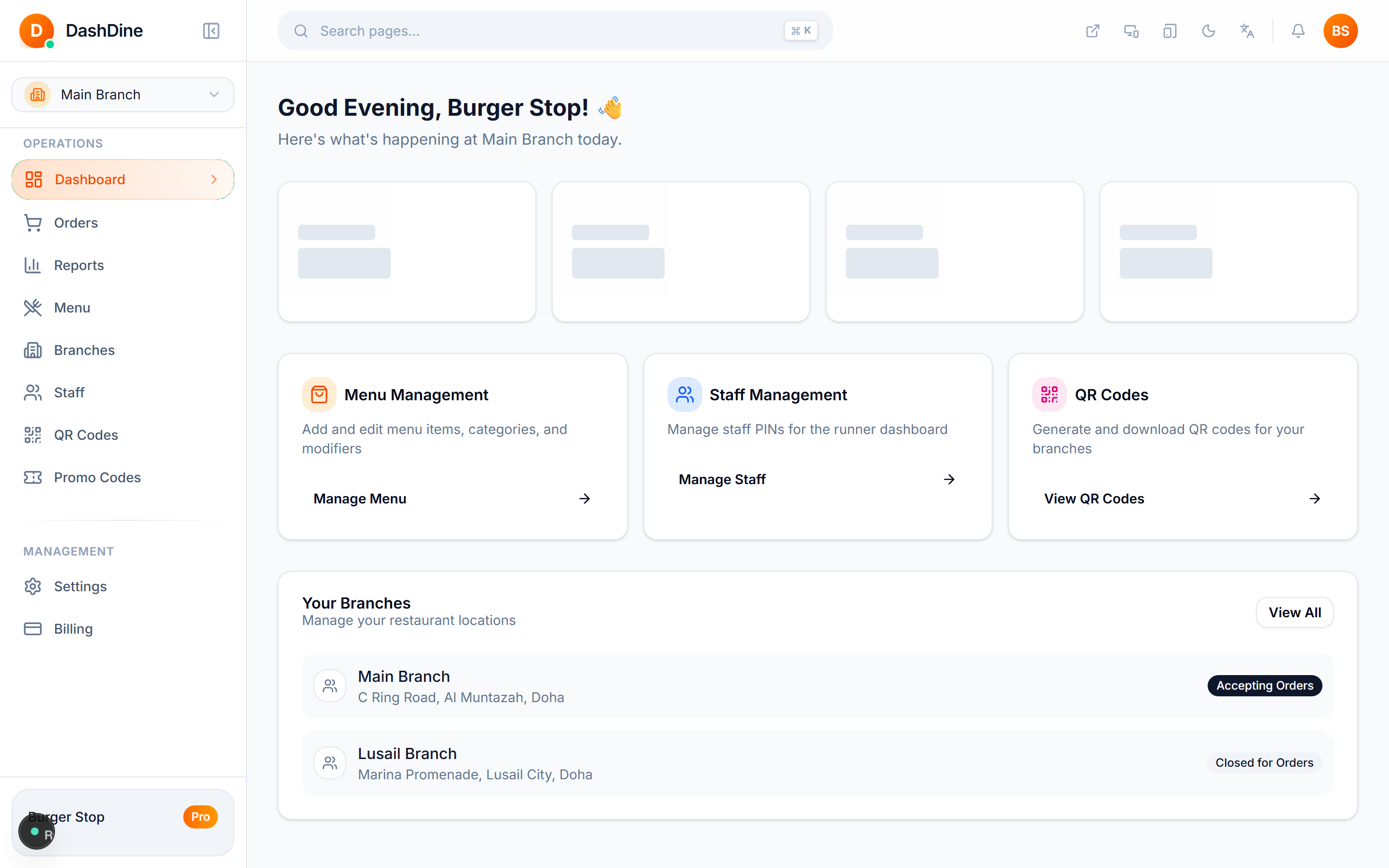Viewport: 1389px width, 868px height.
Task: Click the View QR Codes button
Action: 1183,499
